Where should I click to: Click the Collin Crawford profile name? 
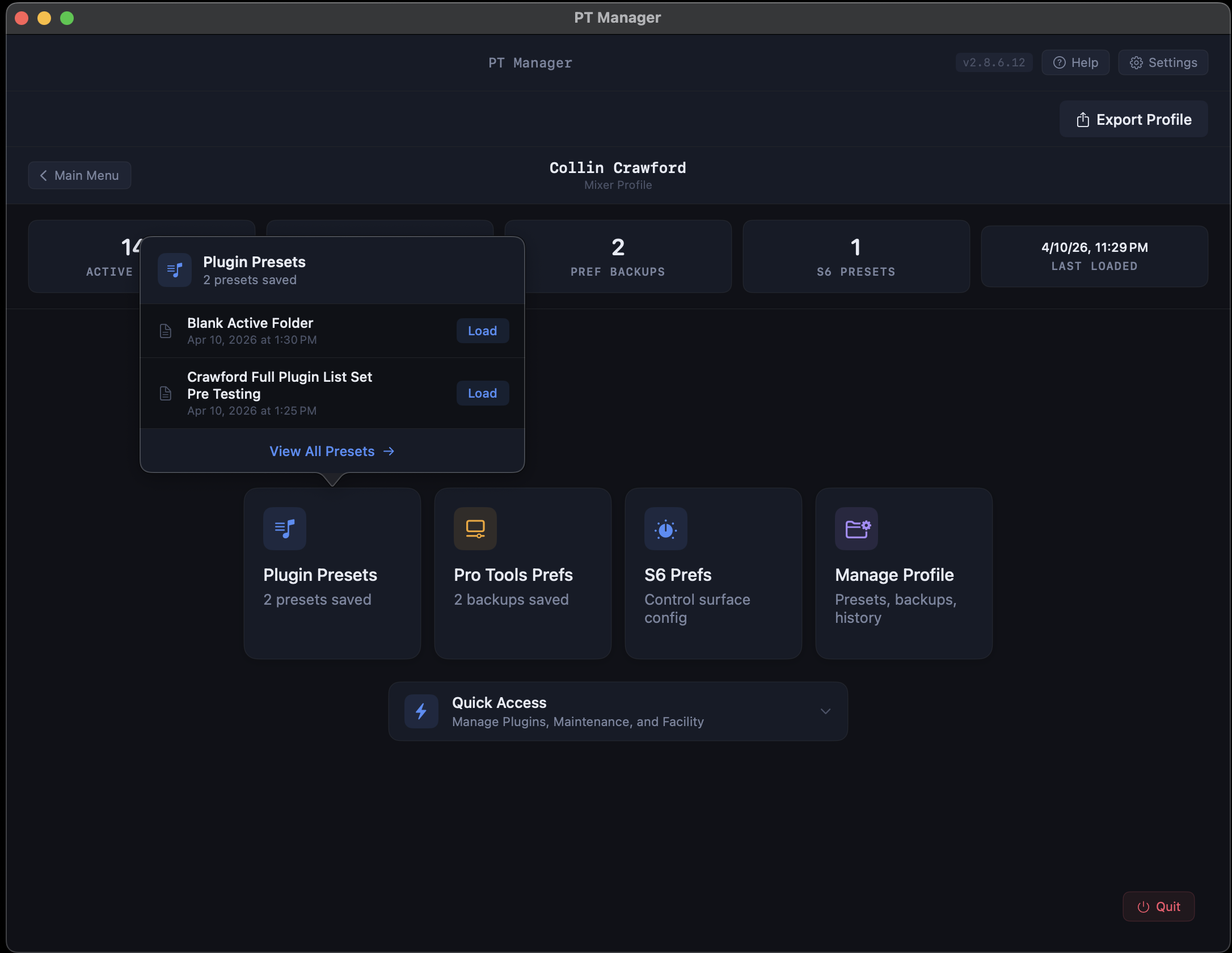[x=618, y=168]
